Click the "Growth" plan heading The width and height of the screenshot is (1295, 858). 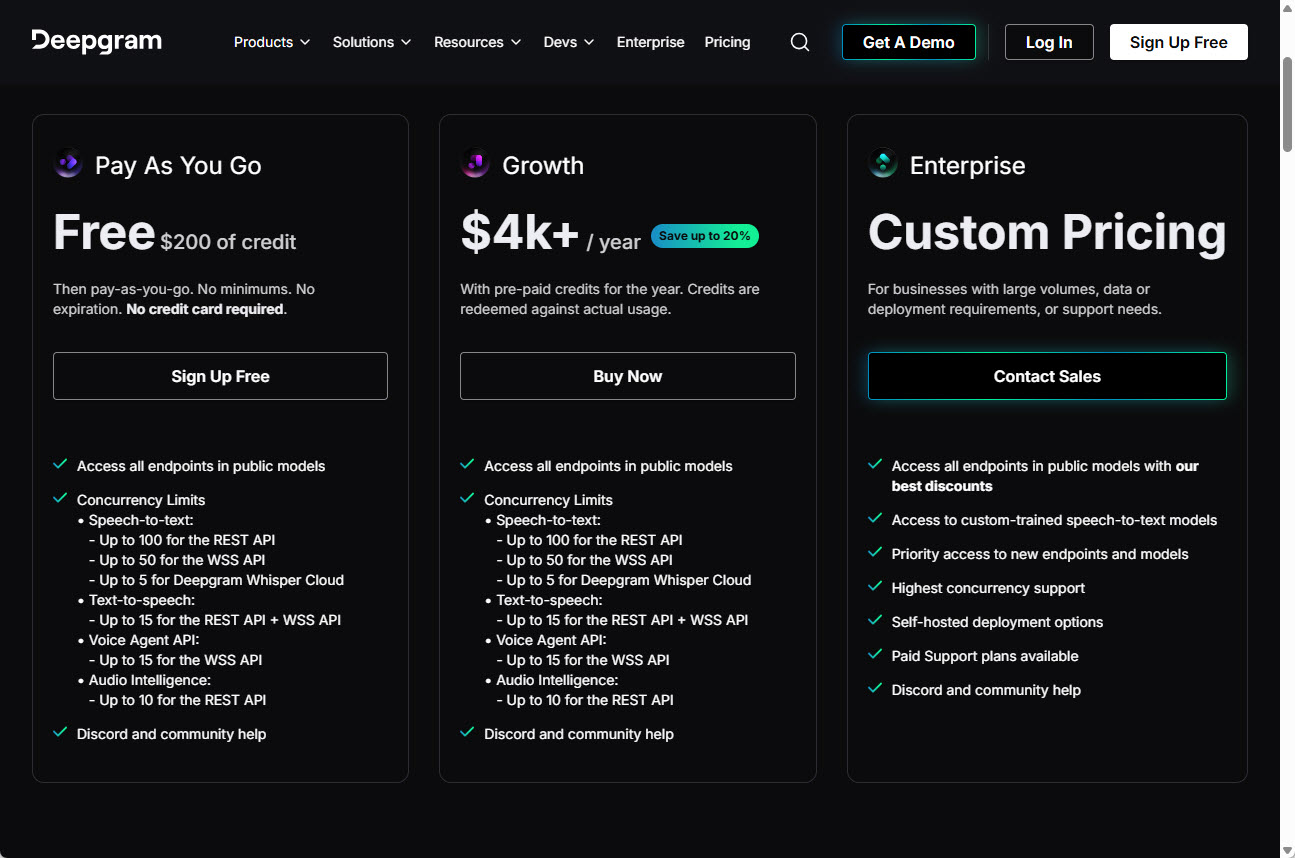click(x=543, y=165)
